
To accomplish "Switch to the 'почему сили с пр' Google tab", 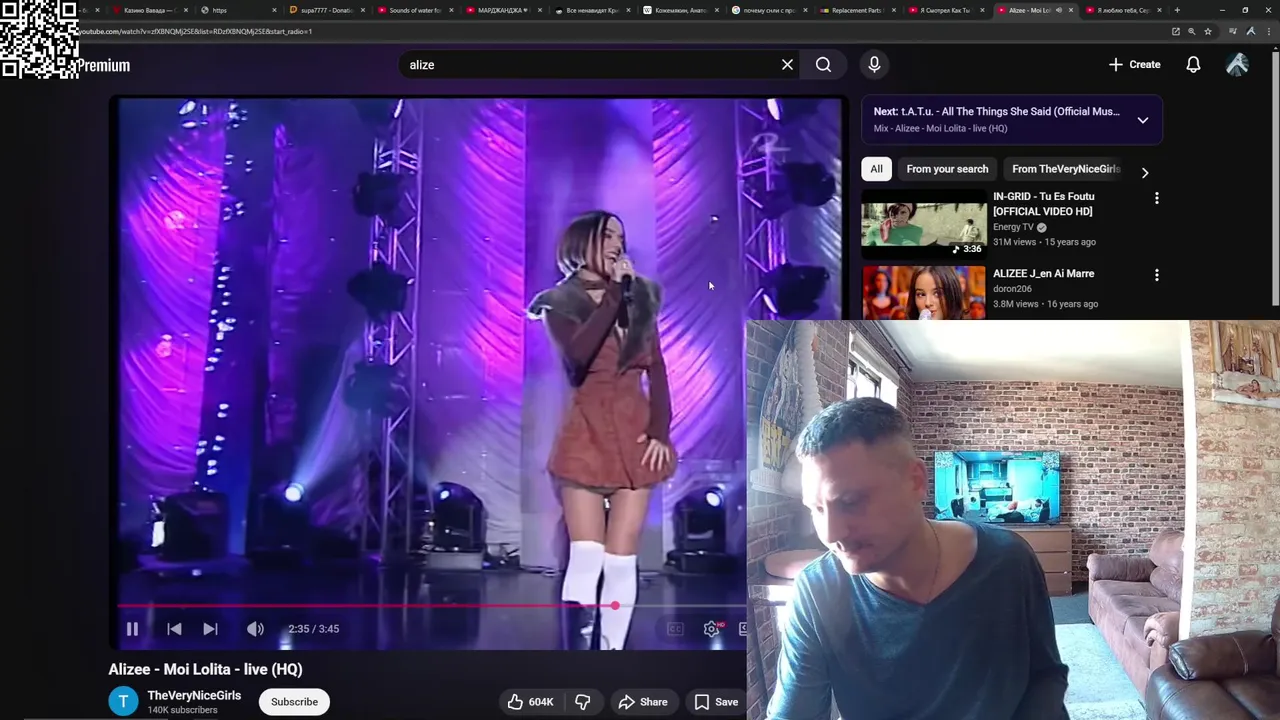I will (x=768, y=10).
